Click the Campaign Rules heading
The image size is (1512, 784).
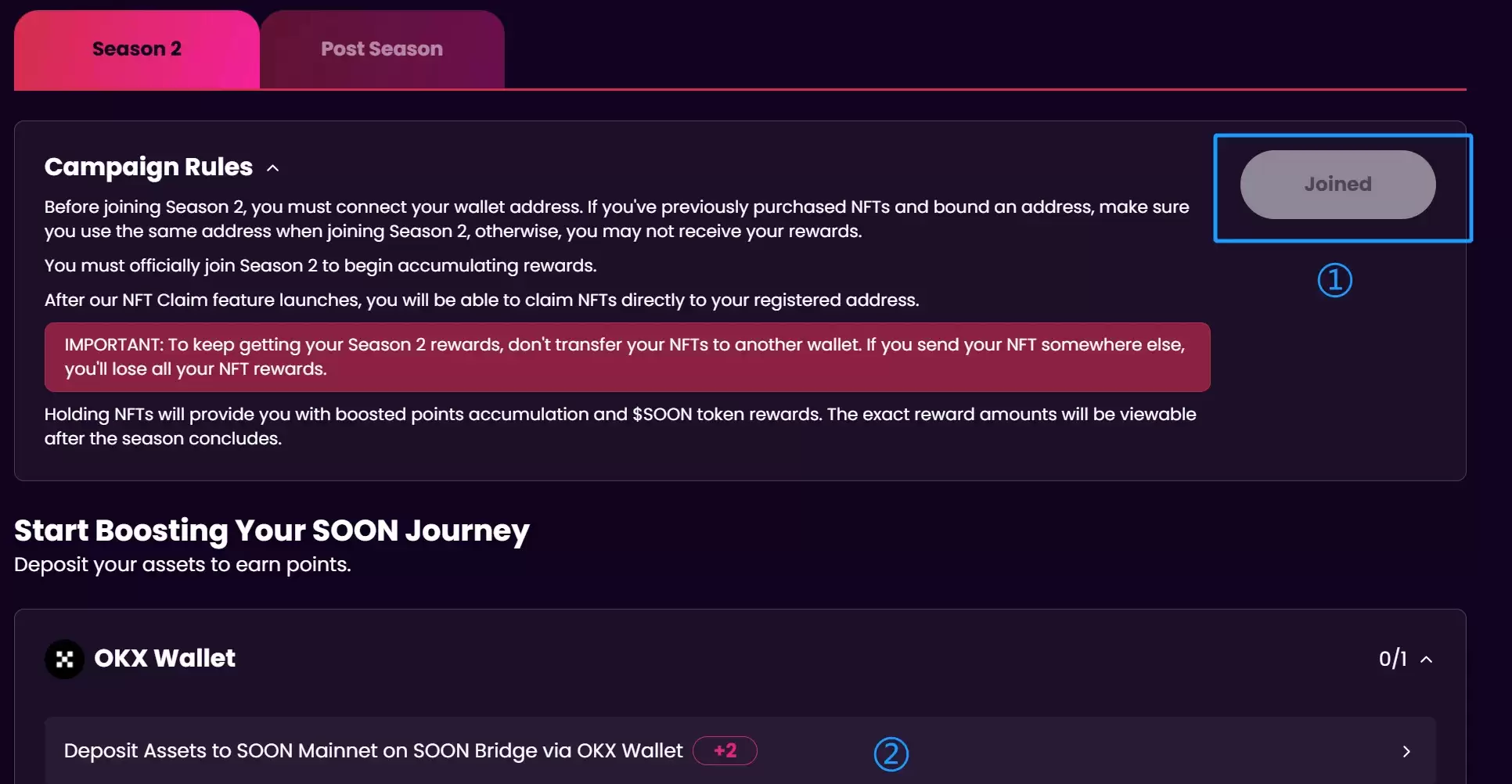pyautogui.click(x=149, y=167)
